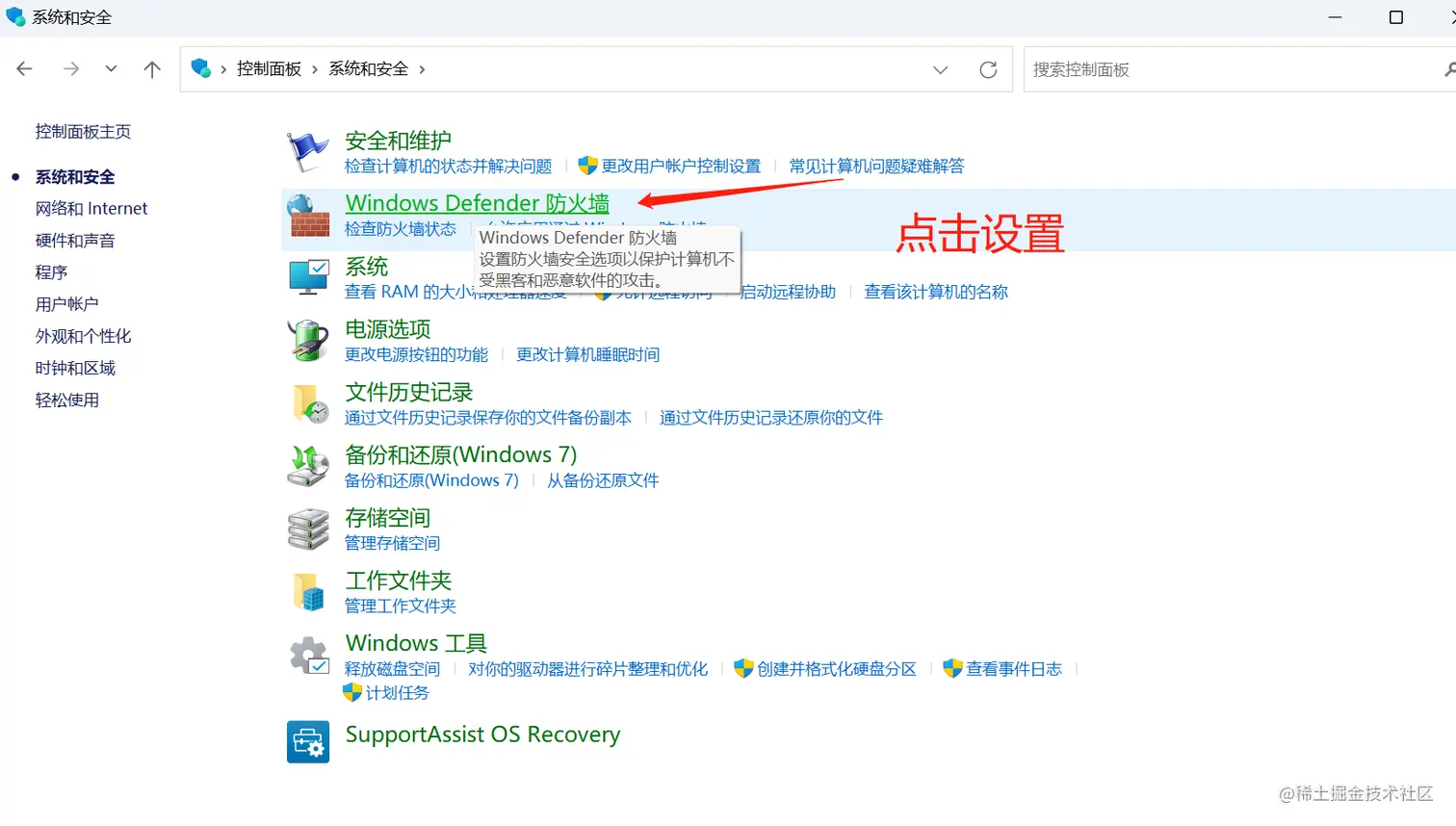This screenshot has width=1456, height=826.
Task: Expand the chevron after 系统和安全 in the breadcrumb
Action: point(422,69)
